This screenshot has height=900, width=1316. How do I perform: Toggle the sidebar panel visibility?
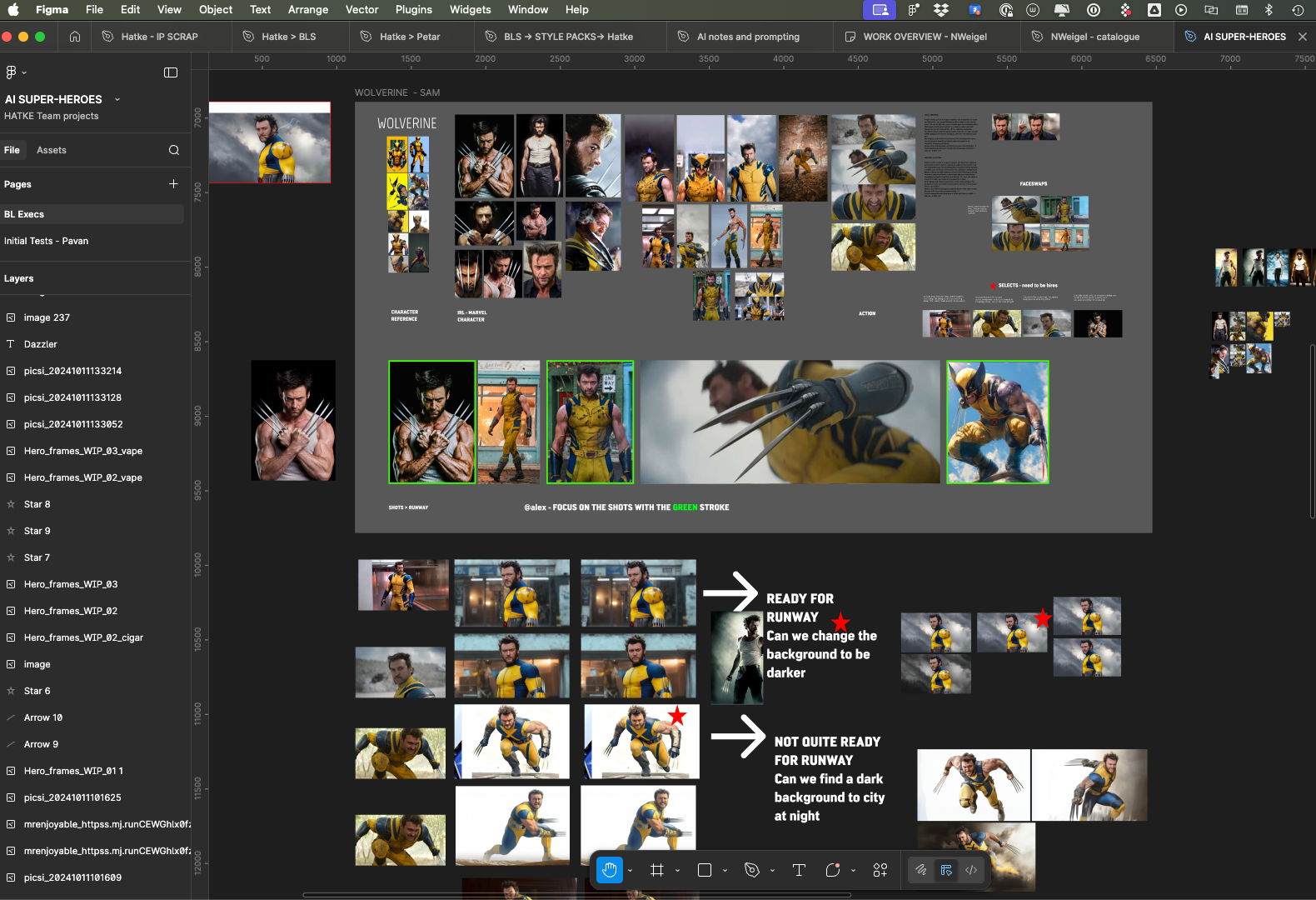pyautogui.click(x=171, y=72)
